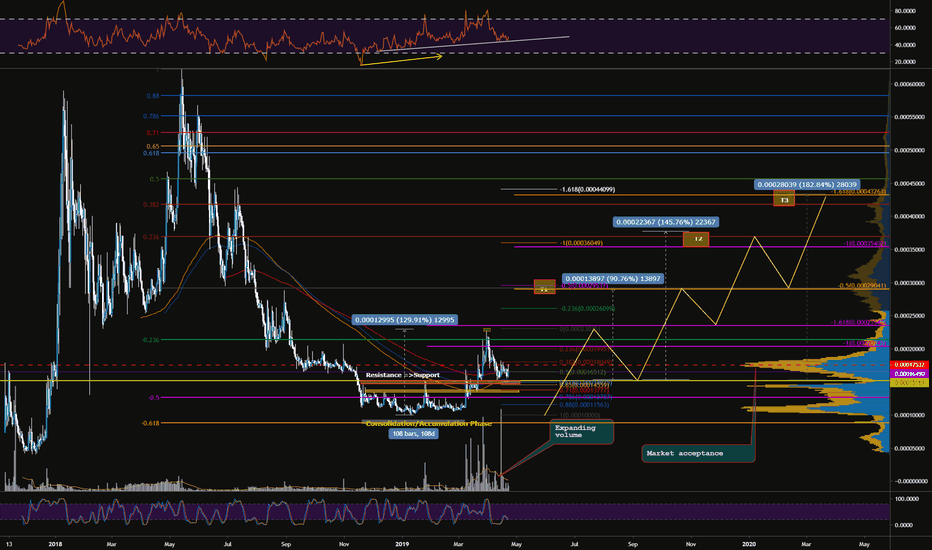Click 60.0000 on the RSI scale
Screen dimensions: 932x550
(904, 27)
